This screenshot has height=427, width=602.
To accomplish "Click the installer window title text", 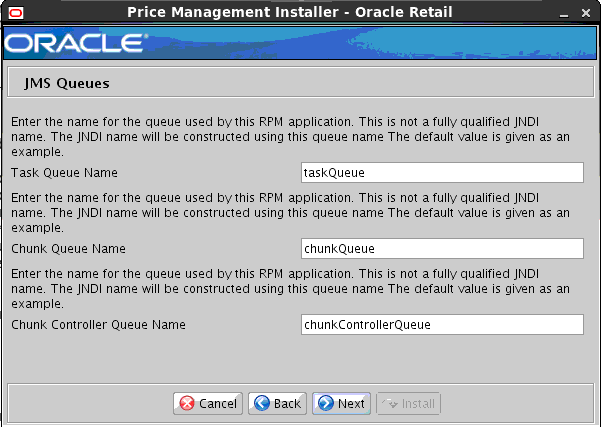I will pos(290,12).
